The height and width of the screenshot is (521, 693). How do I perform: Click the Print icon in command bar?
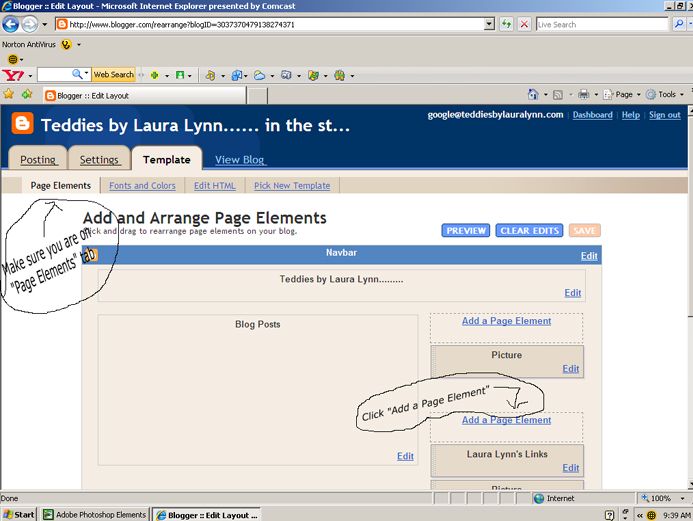(x=583, y=94)
